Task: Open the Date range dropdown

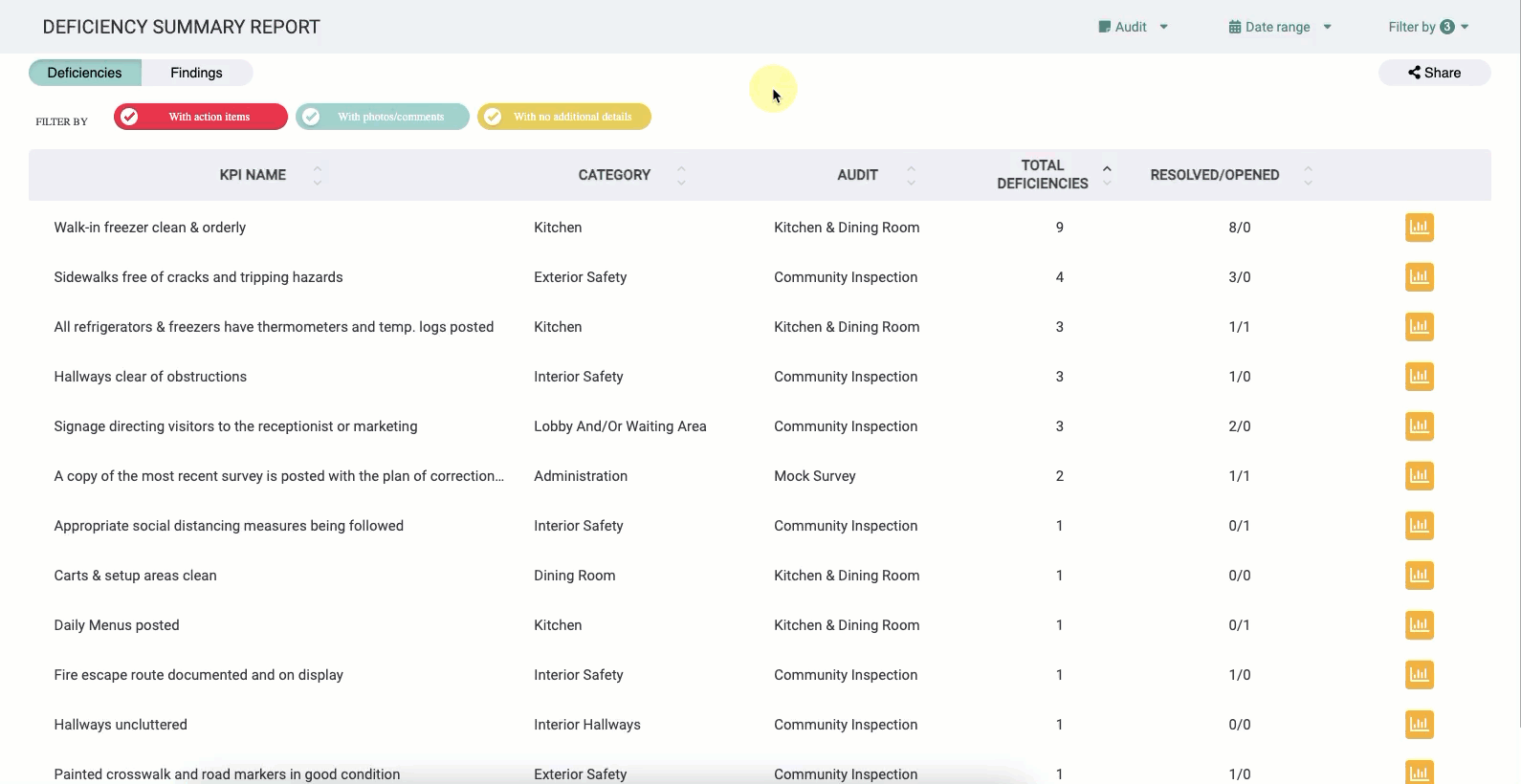Action: tap(1280, 27)
